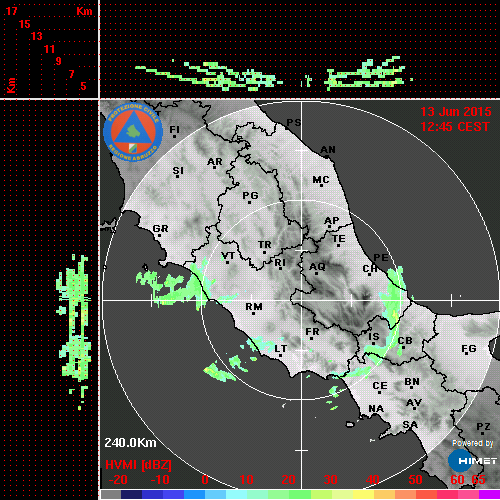The height and width of the screenshot is (500, 500).
Task: Select the RM city label on map
Action: 254,306
